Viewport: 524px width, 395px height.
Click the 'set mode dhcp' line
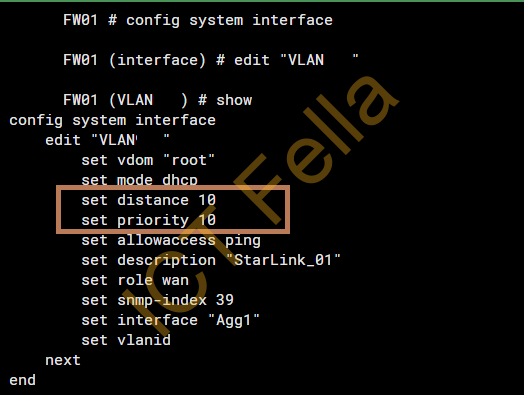click(139, 180)
